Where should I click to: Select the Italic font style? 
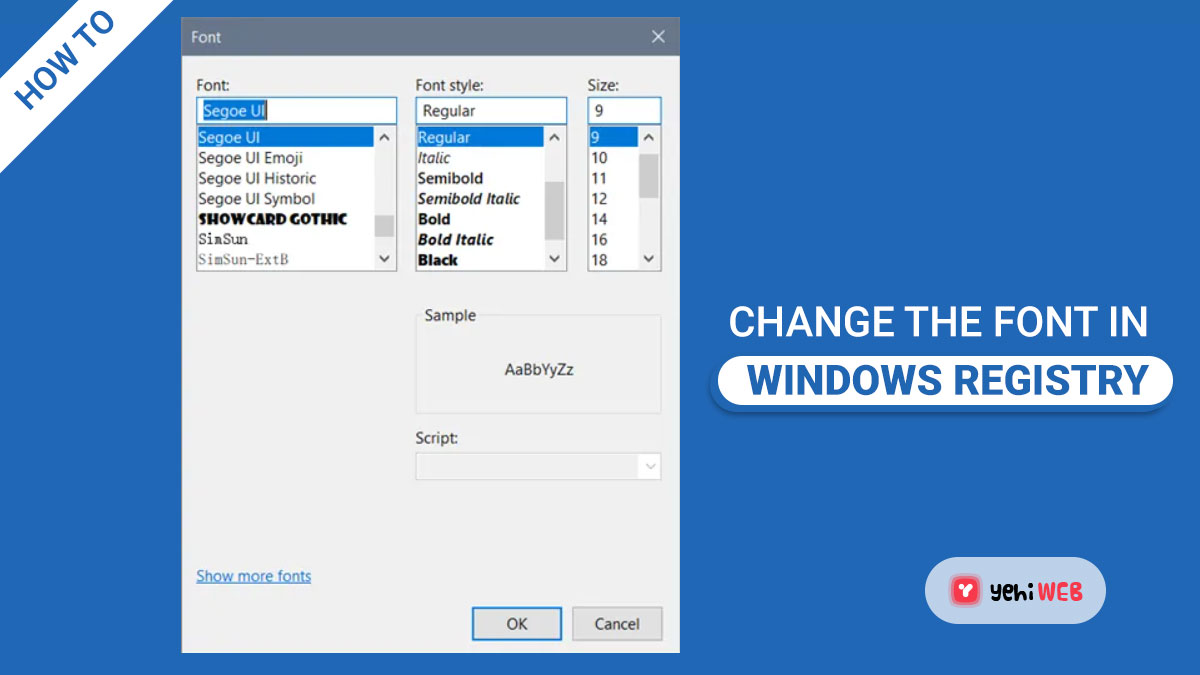[429, 157]
